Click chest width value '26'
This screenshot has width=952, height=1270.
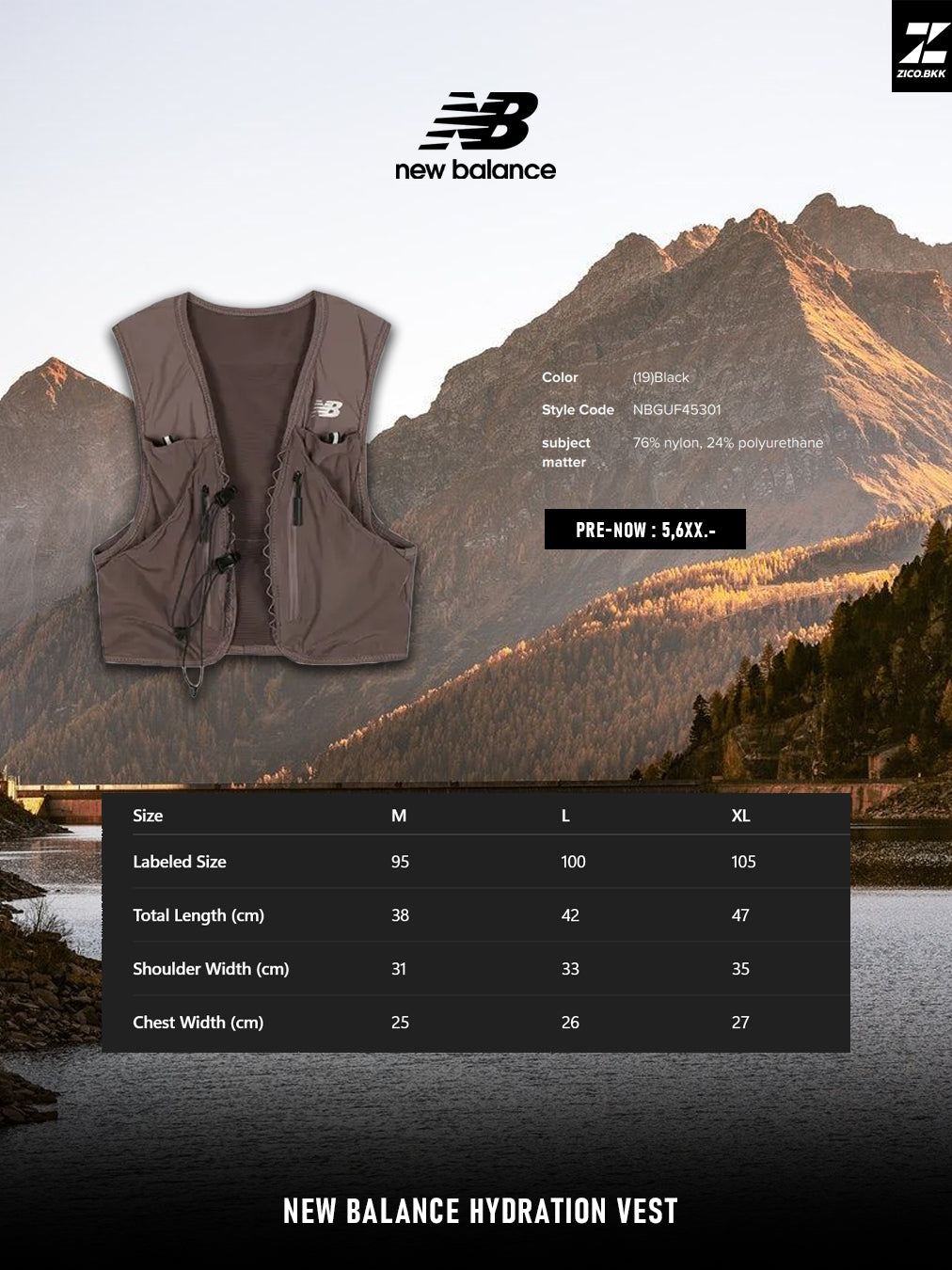click(570, 1023)
